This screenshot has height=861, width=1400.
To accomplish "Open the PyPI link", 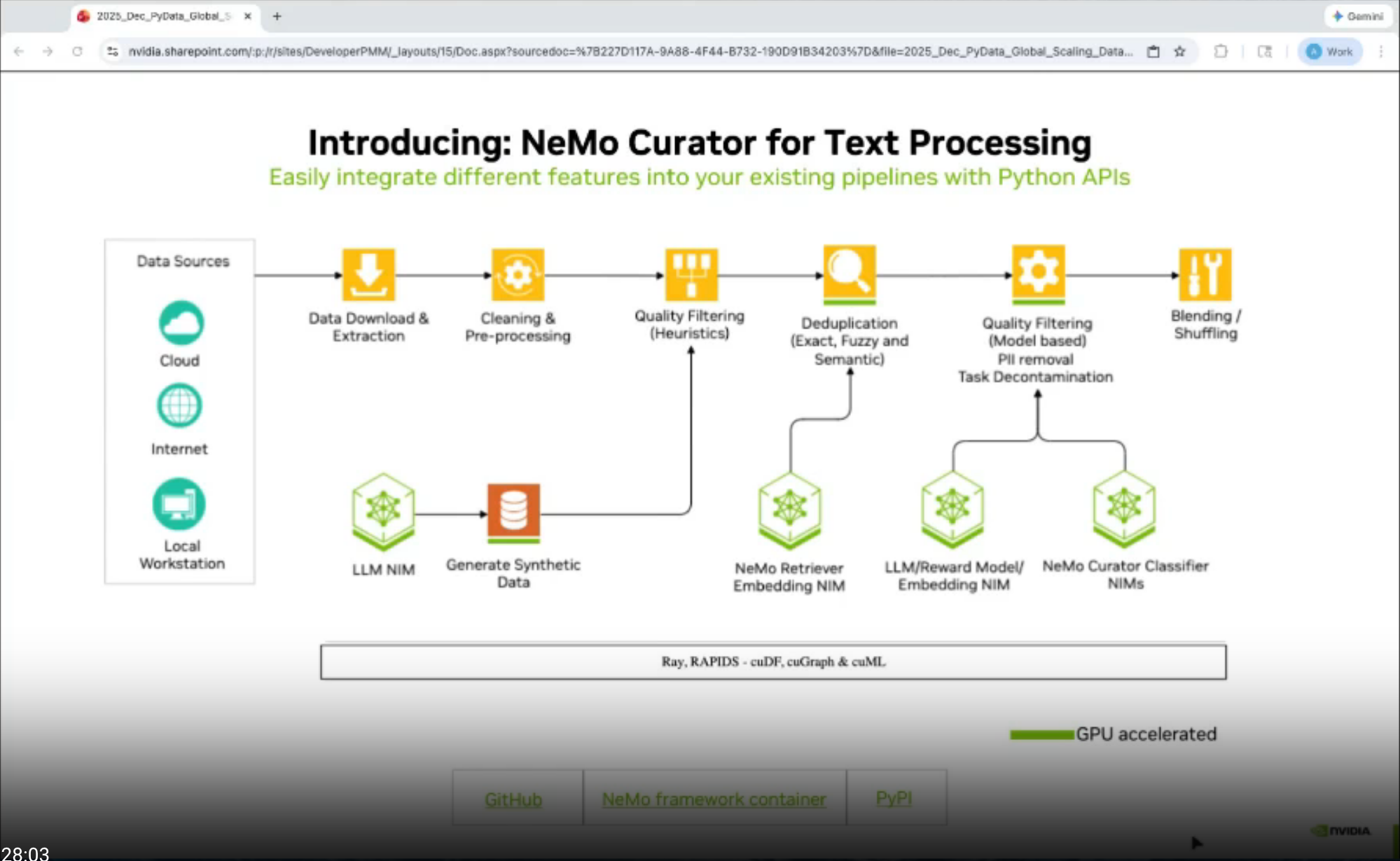I will tap(894, 798).
